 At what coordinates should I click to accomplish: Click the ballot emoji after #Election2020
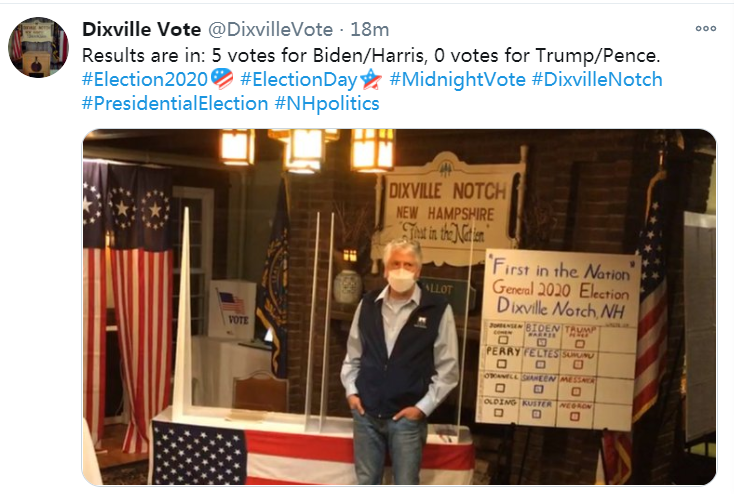point(222,79)
